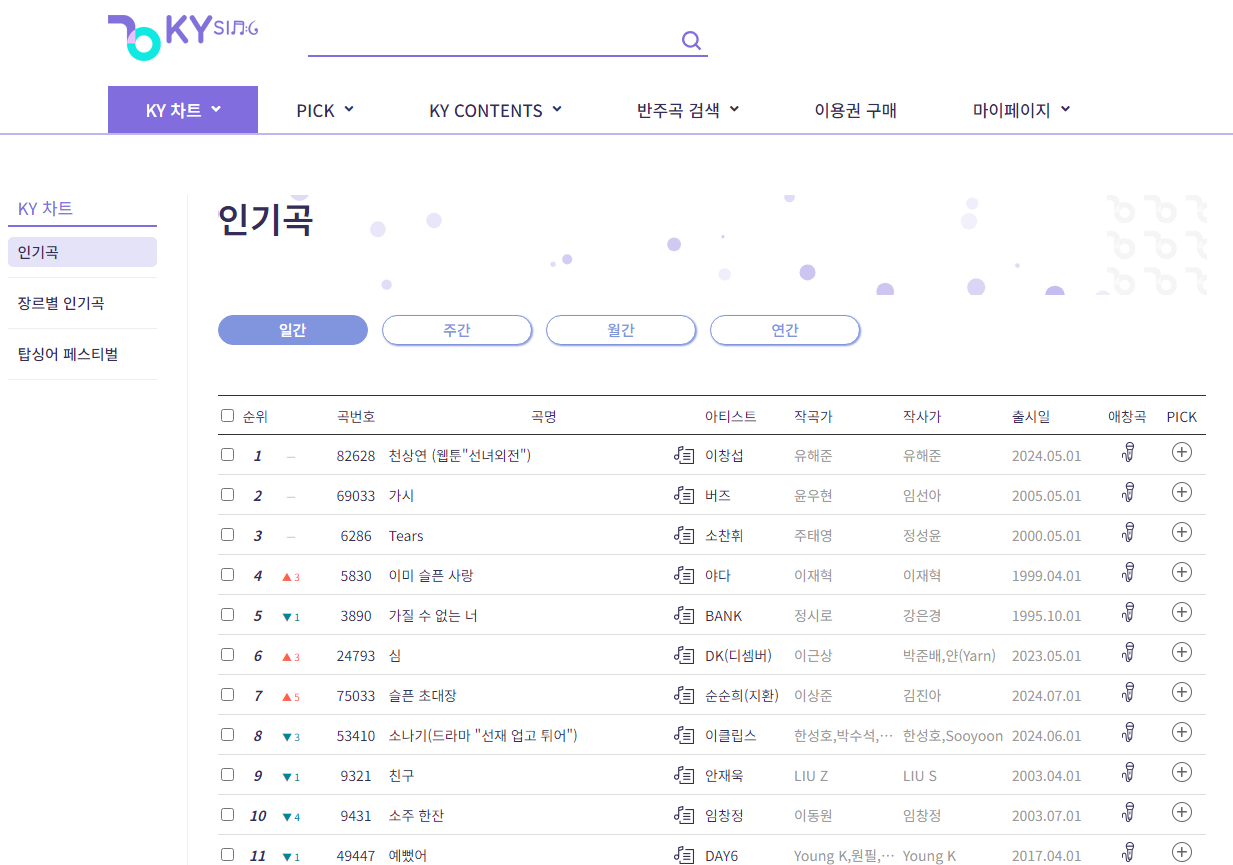Add 이미 슬픈 사랑 to PICK
Screen dimensions: 1233x865
(1182, 572)
